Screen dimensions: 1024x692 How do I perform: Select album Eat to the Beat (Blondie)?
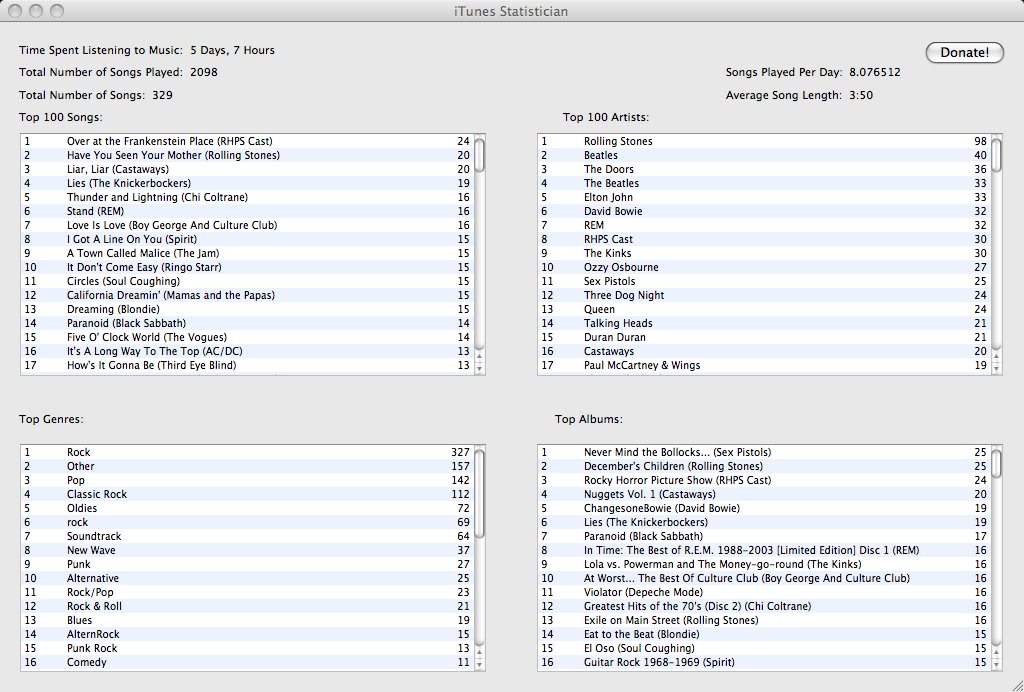point(765,635)
